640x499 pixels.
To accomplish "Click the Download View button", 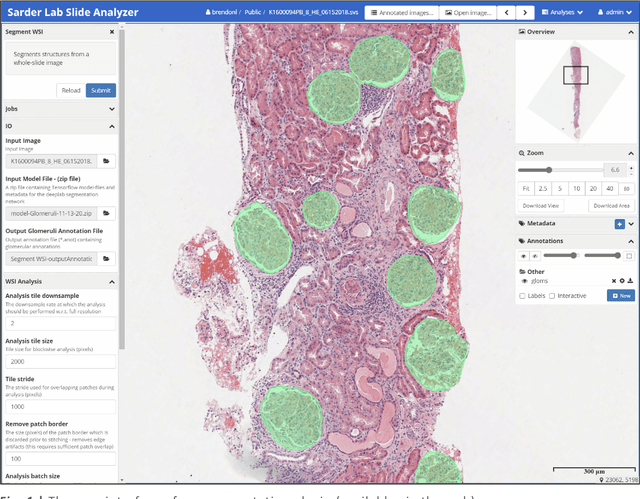I will pos(541,205).
